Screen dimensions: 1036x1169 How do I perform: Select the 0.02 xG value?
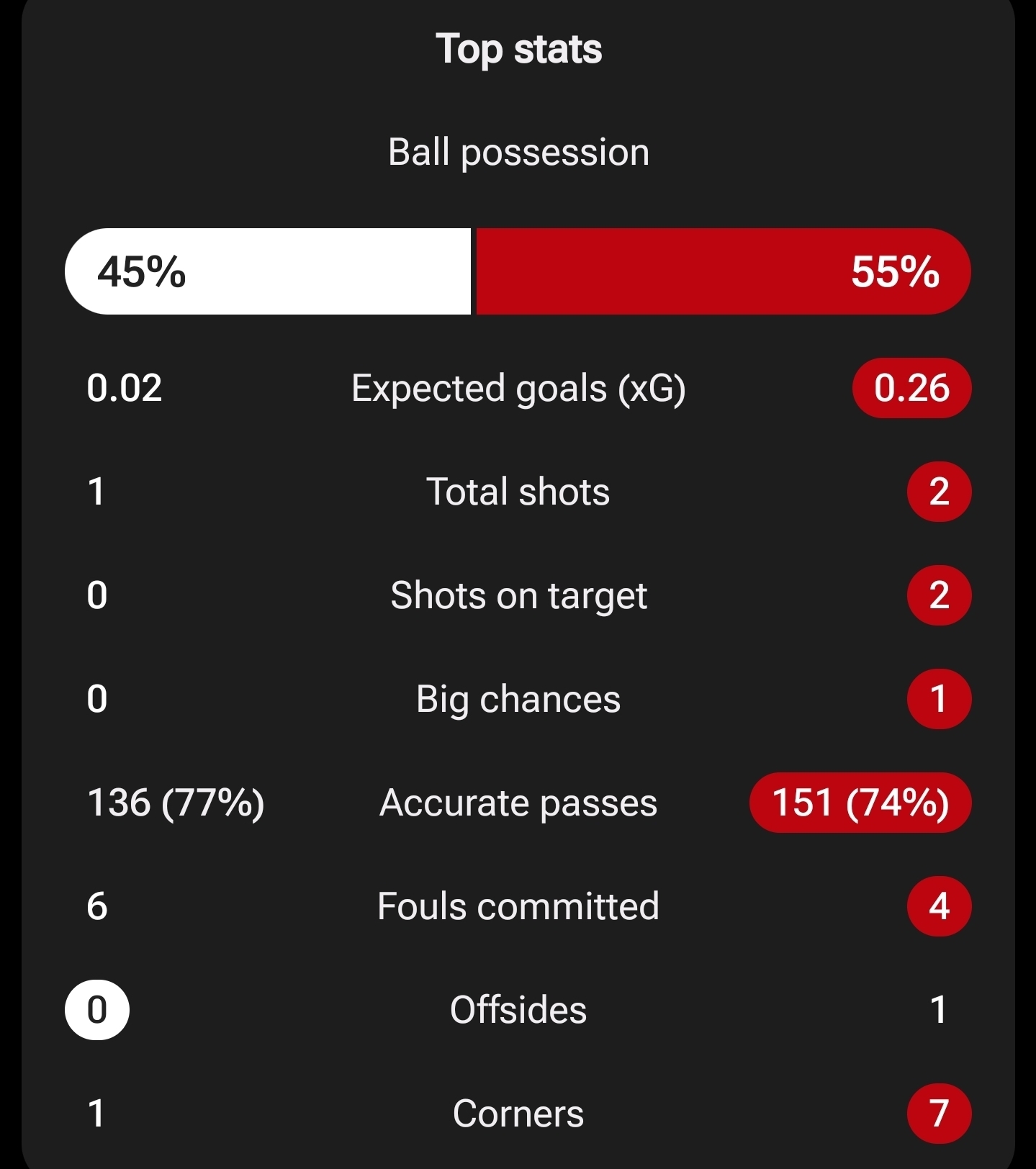click(x=124, y=388)
